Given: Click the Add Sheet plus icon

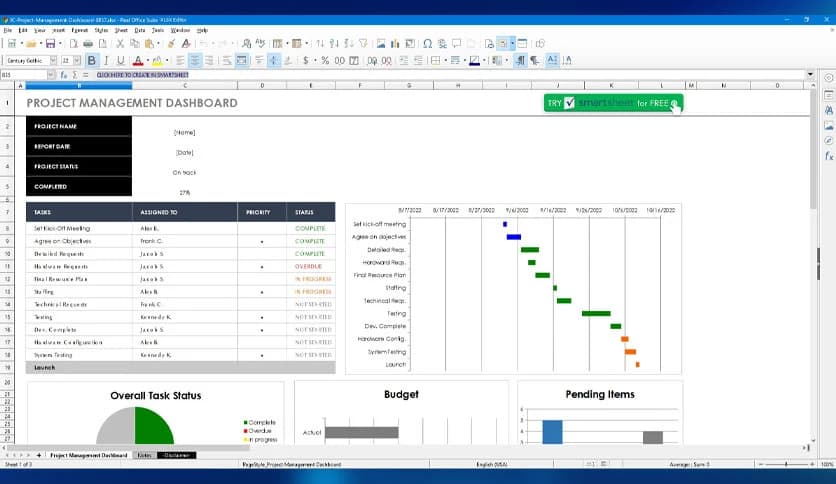Looking at the screenshot, I should tap(38, 455).
